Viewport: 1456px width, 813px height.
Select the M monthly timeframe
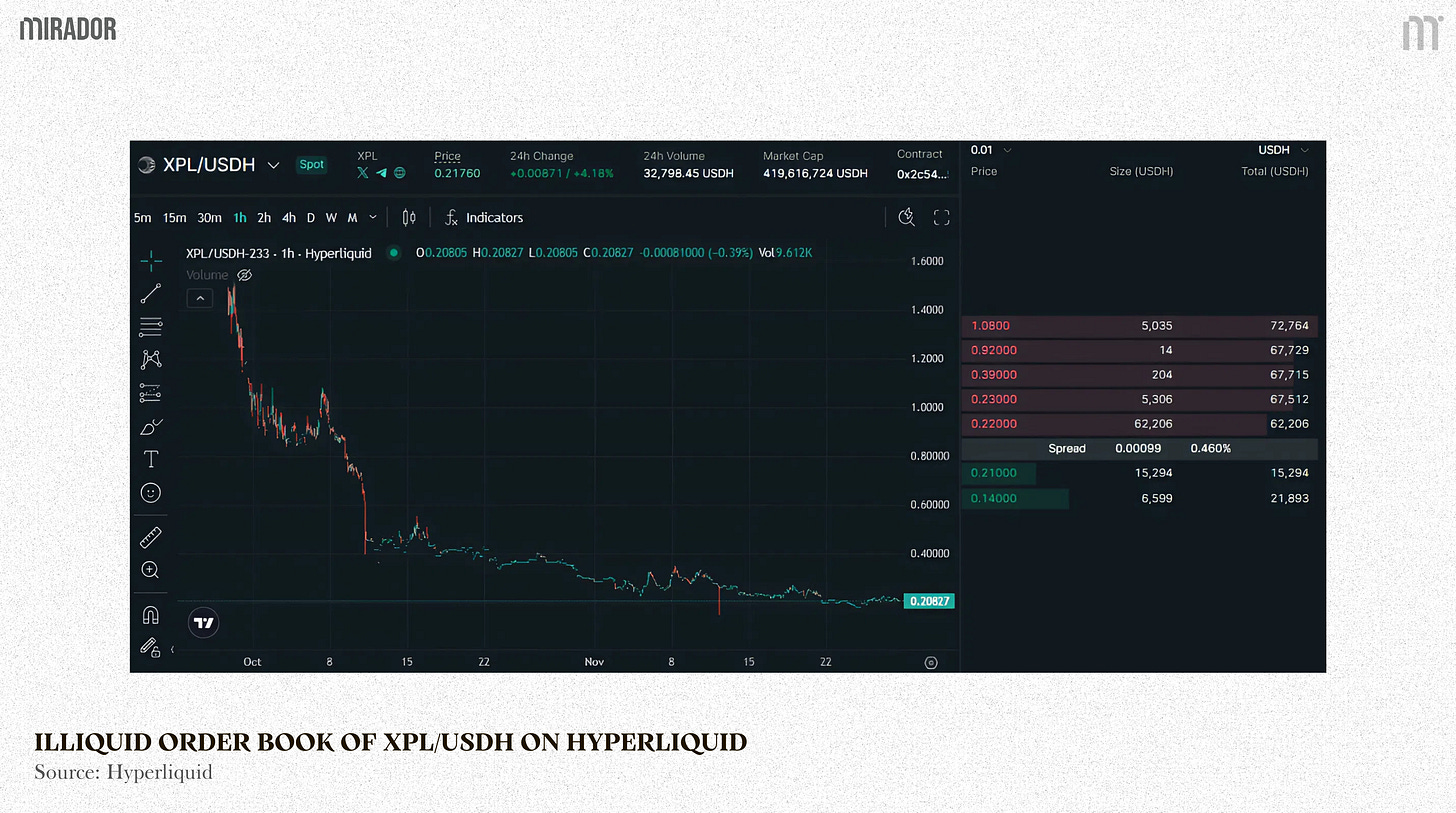[353, 217]
